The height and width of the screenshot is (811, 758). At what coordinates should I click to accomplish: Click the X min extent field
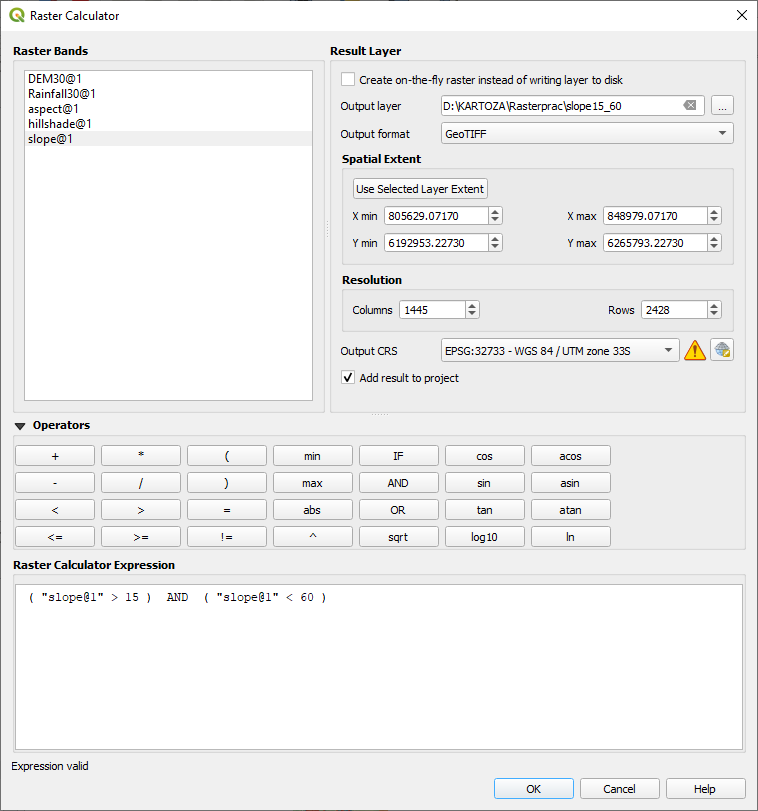(x=436, y=216)
